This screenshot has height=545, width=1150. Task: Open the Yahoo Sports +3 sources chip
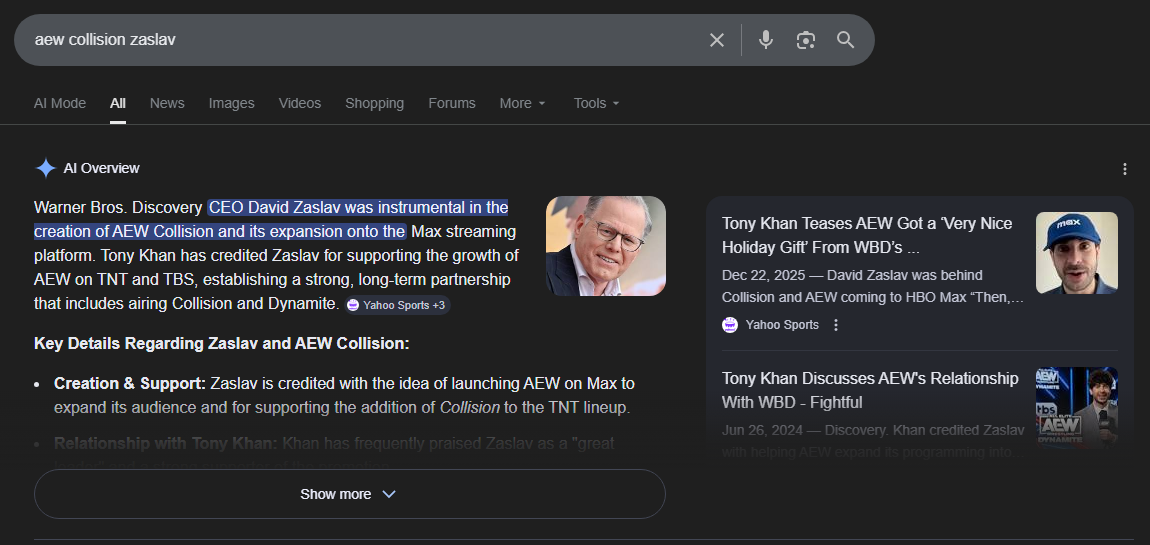397,305
